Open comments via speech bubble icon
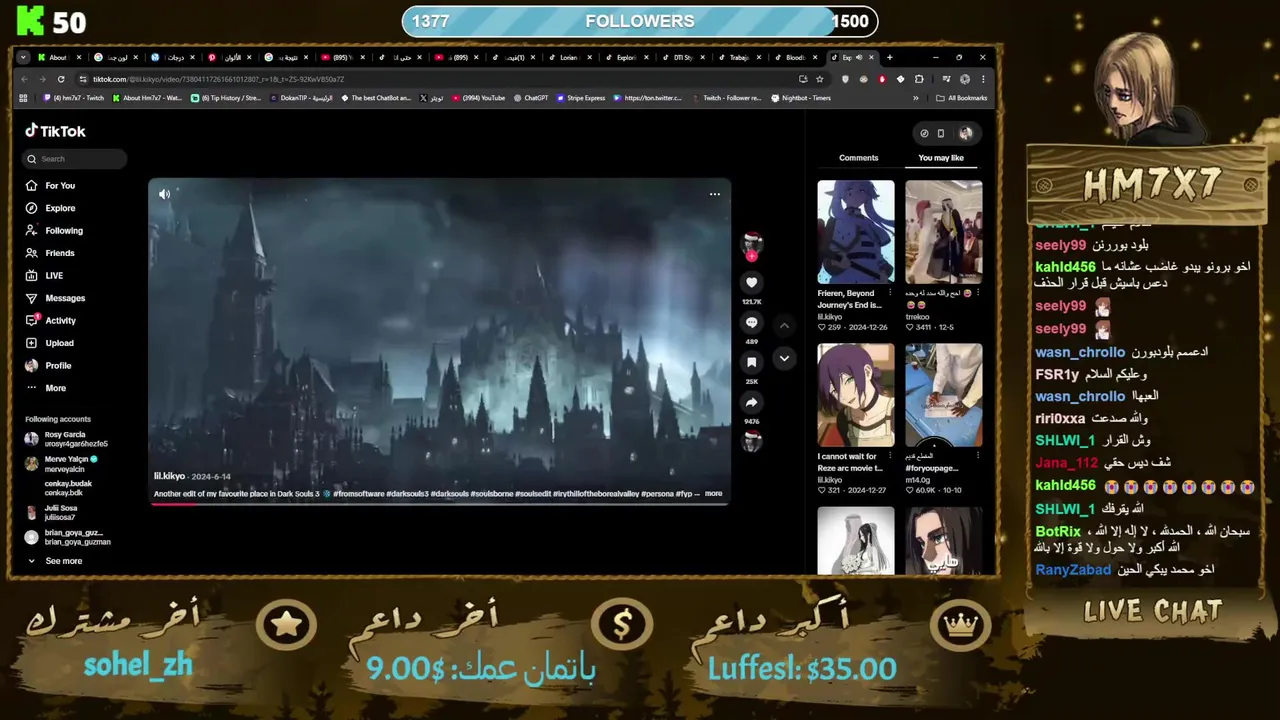The height and width of the screenshot is (720, 1280). pos(752,323)
